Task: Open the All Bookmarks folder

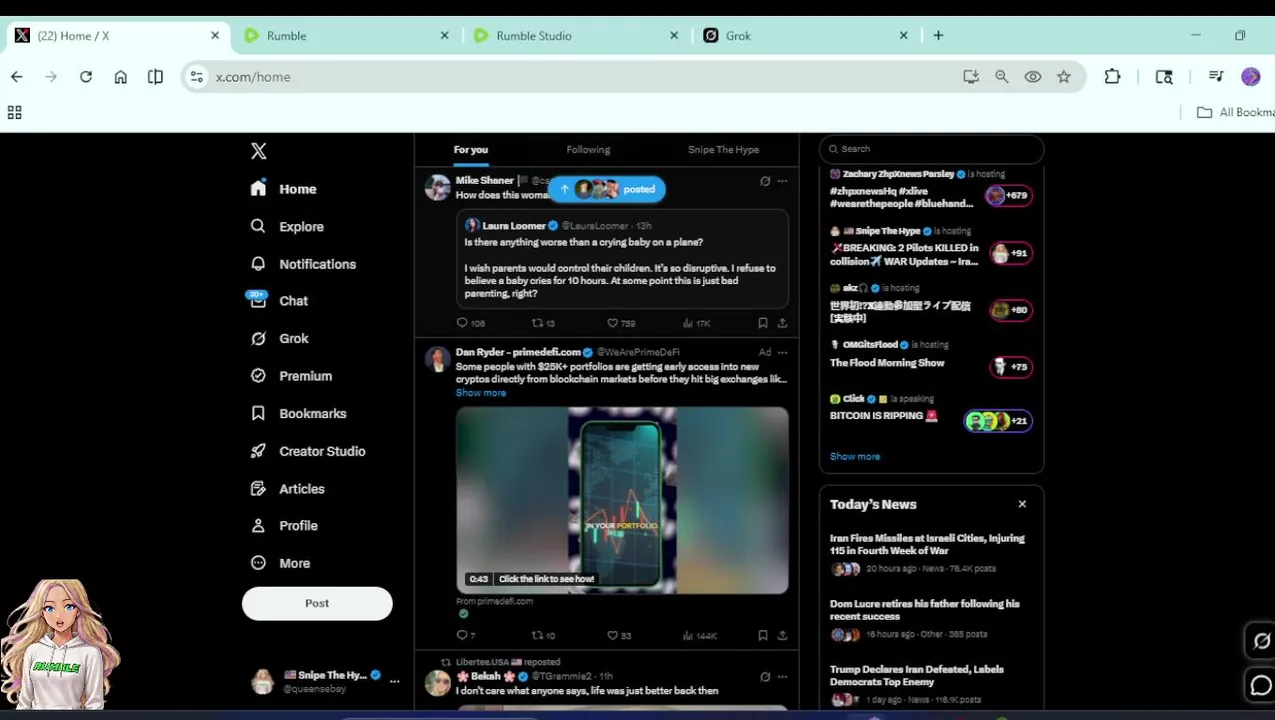Action: (1236, 113)
